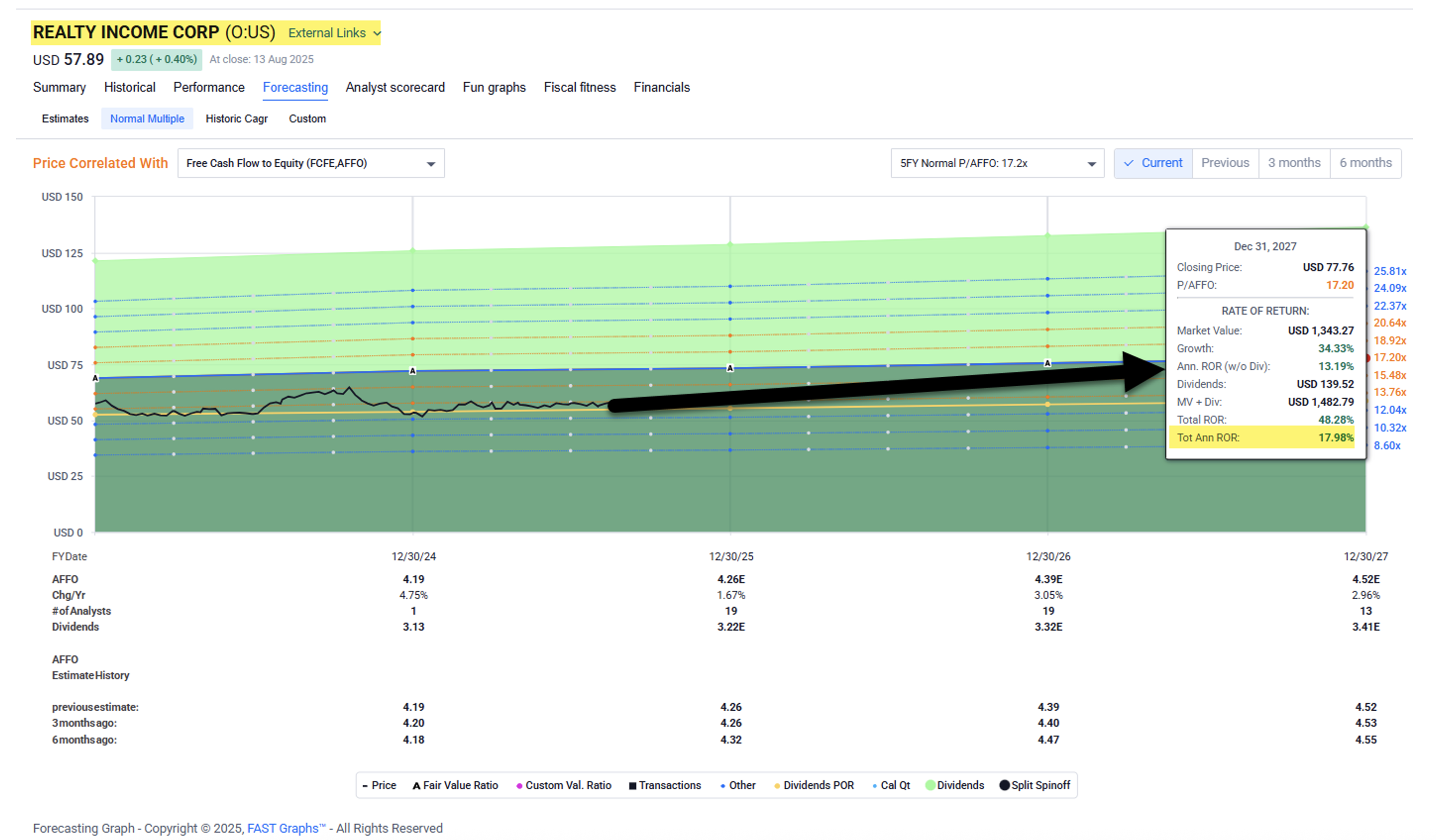Open the FAST Graphs copyright link
Image resolution: width=1436 pixels, height=840 pixels.
(x=286, y=828)
